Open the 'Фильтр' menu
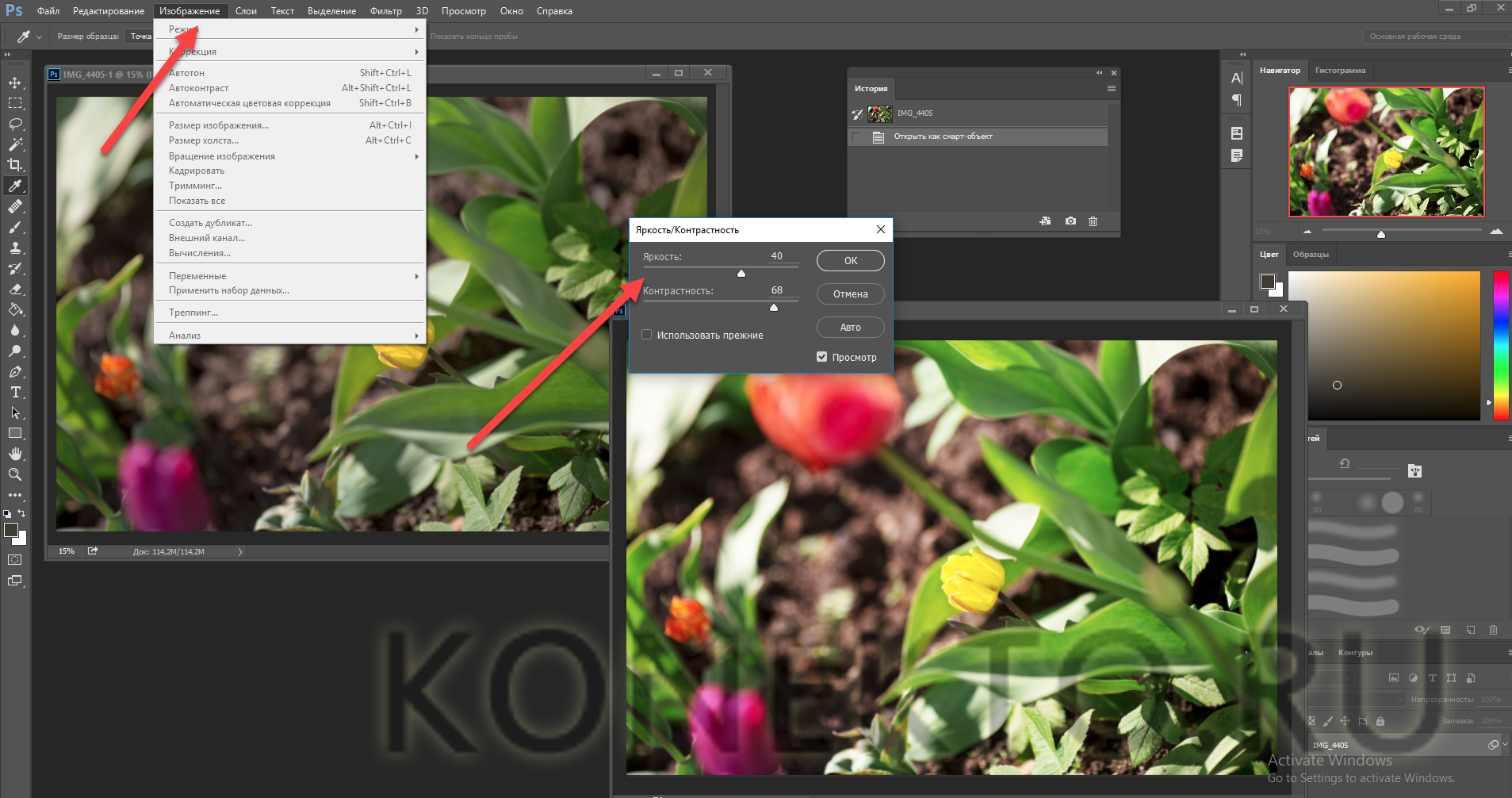The image size is (1512, 798). point(385,11)
